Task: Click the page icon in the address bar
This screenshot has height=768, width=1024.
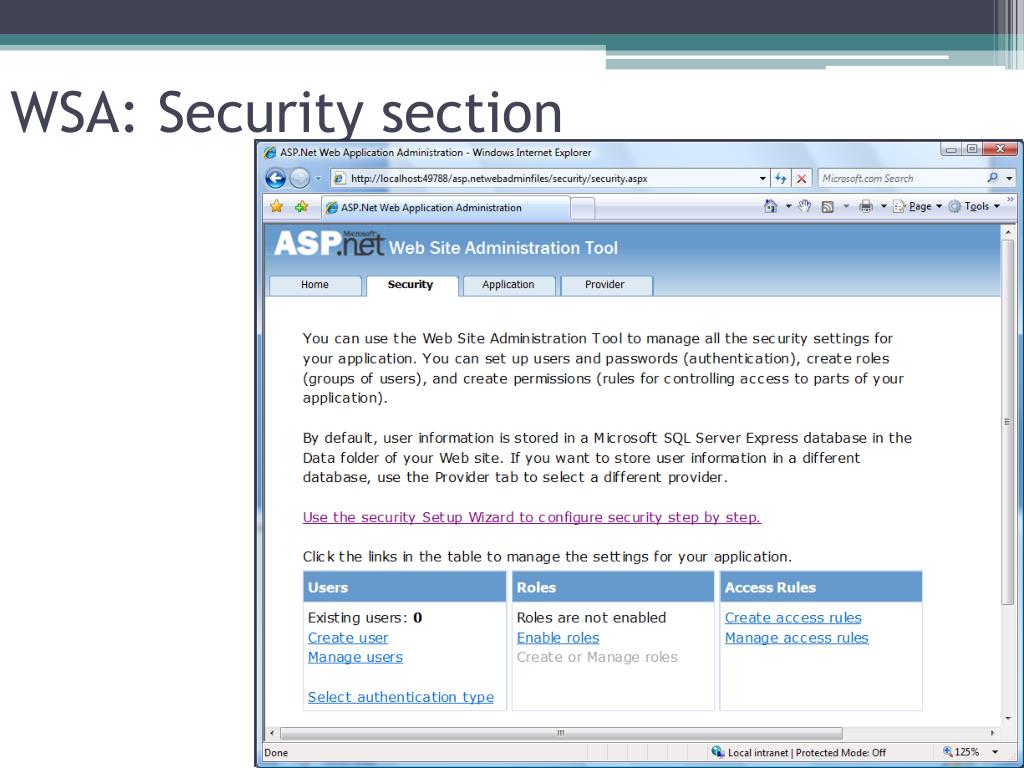Action: 339,178
